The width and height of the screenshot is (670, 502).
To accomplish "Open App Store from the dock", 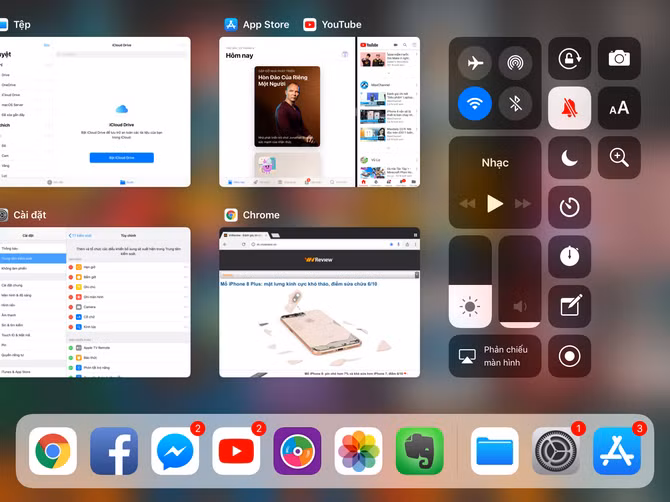I will click(x=617, y=451).
